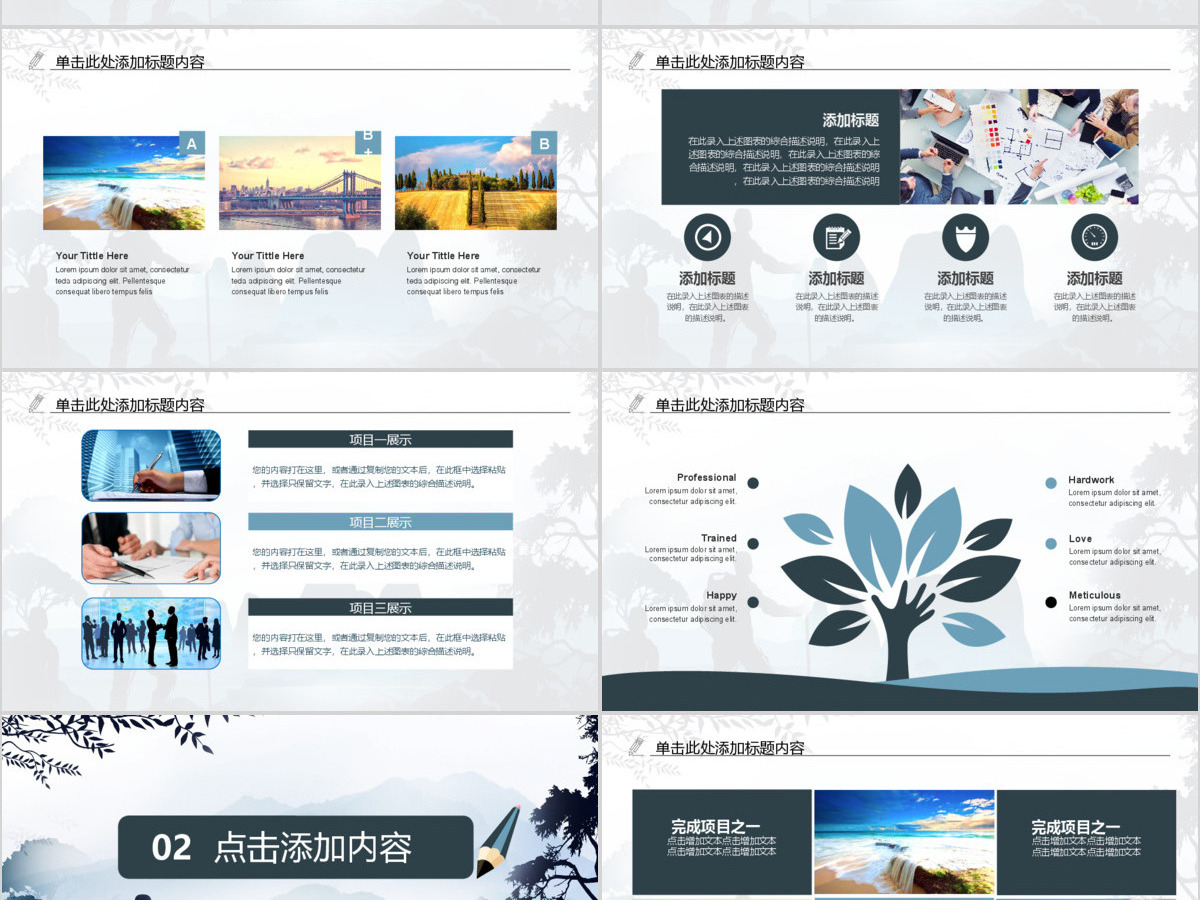Viewport: 1200px width, 900px height.
Task: Click the 项目二展示 header bar
Action: 380,522
